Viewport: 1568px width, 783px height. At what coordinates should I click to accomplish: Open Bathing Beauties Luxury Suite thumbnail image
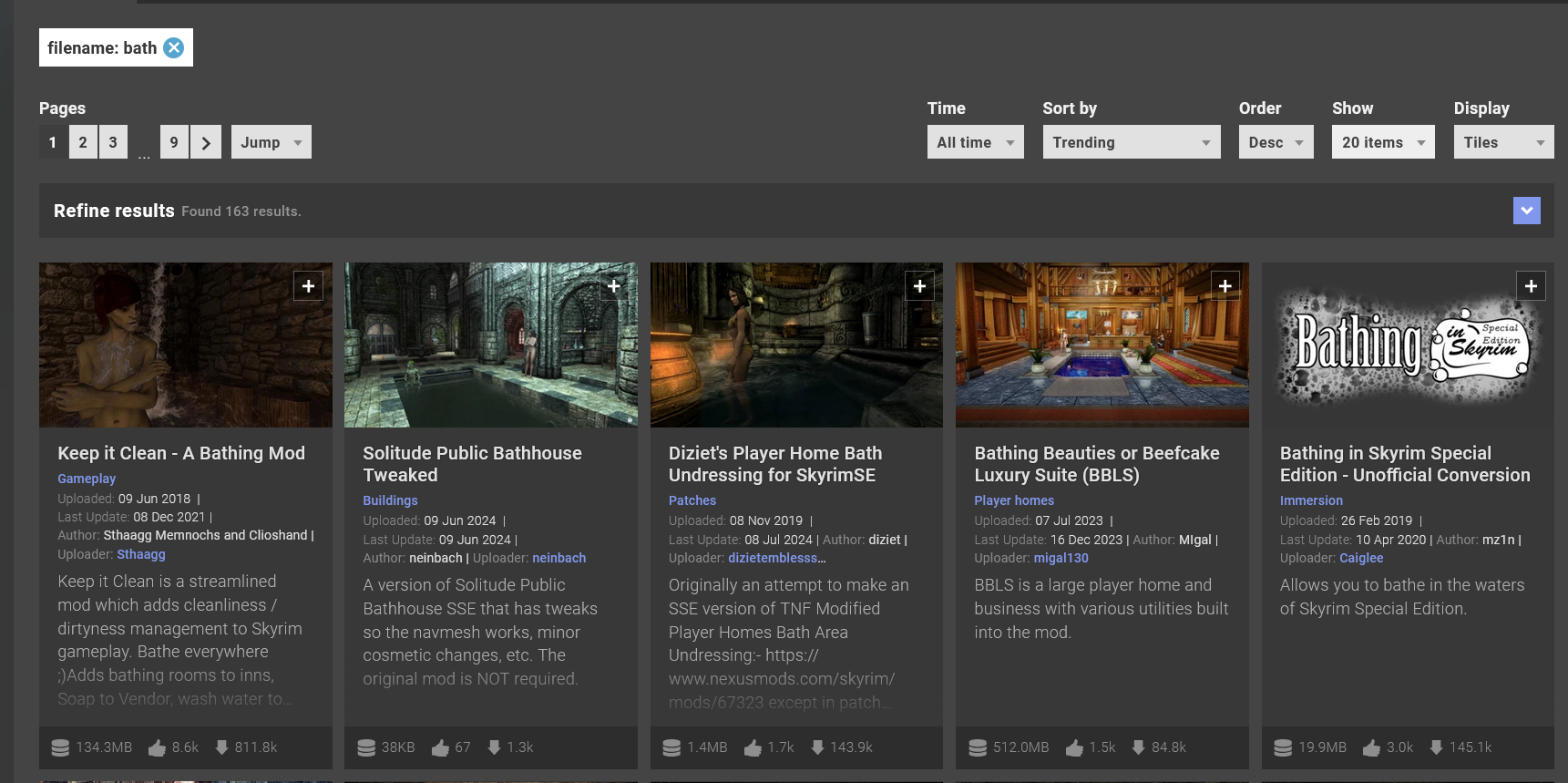1102,346
